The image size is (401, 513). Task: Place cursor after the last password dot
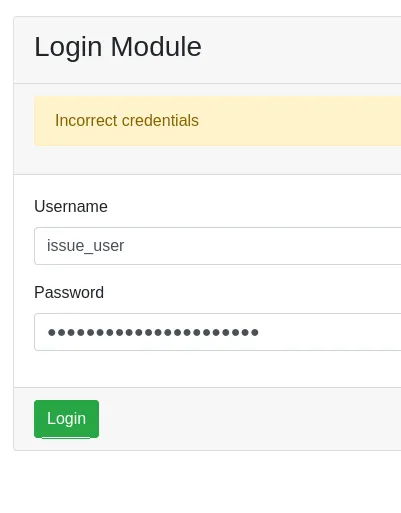(260, 332)
